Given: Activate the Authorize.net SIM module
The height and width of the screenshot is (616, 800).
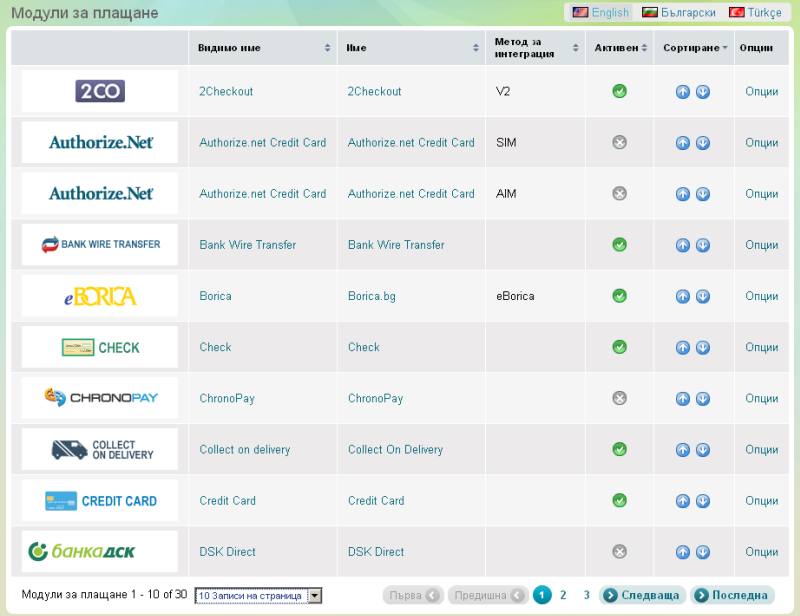Looking at the screenshot, I should click(619, 143).
